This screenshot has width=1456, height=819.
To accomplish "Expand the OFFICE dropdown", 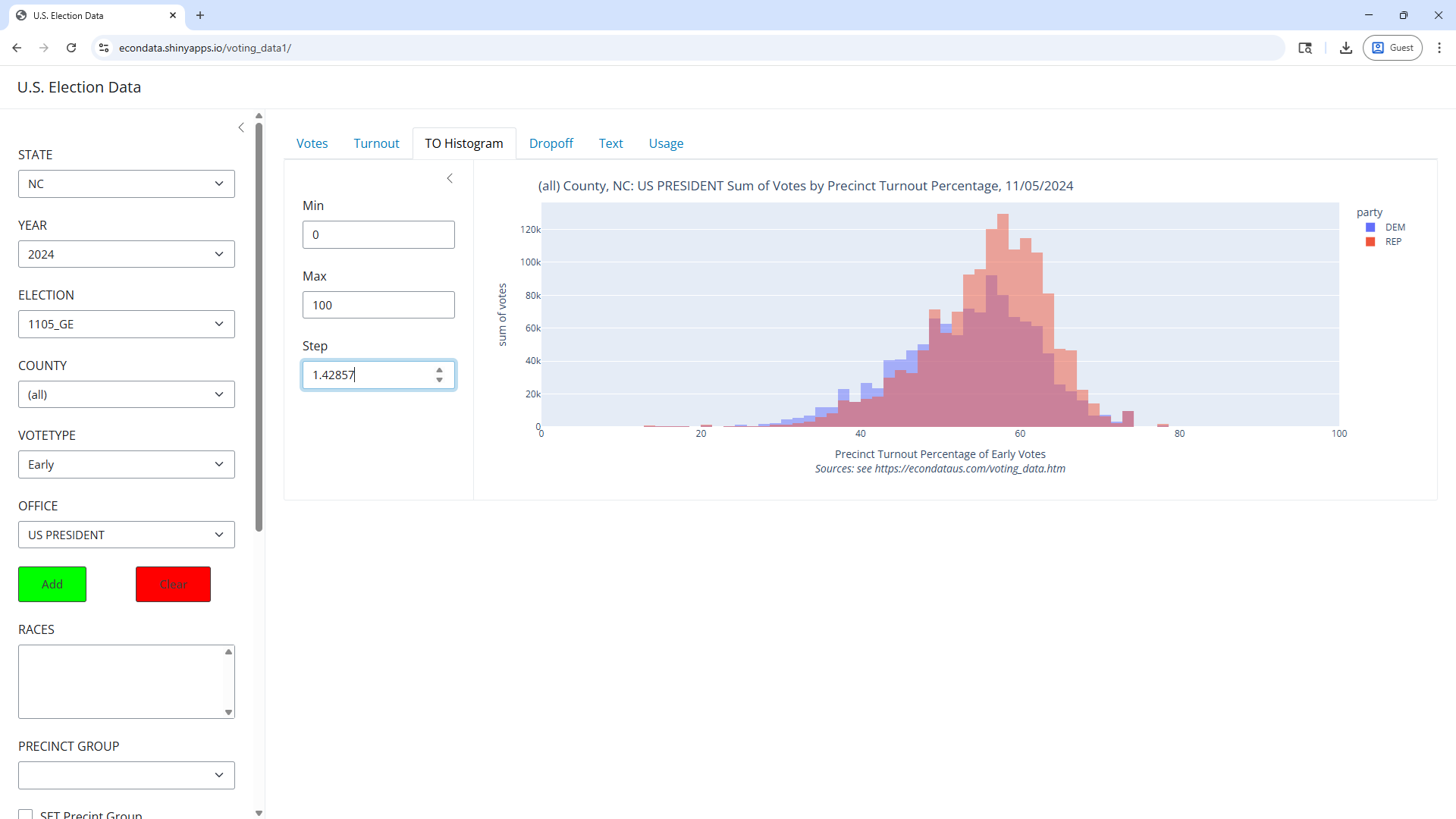I will pyautogui.click(x=126, y=535).
